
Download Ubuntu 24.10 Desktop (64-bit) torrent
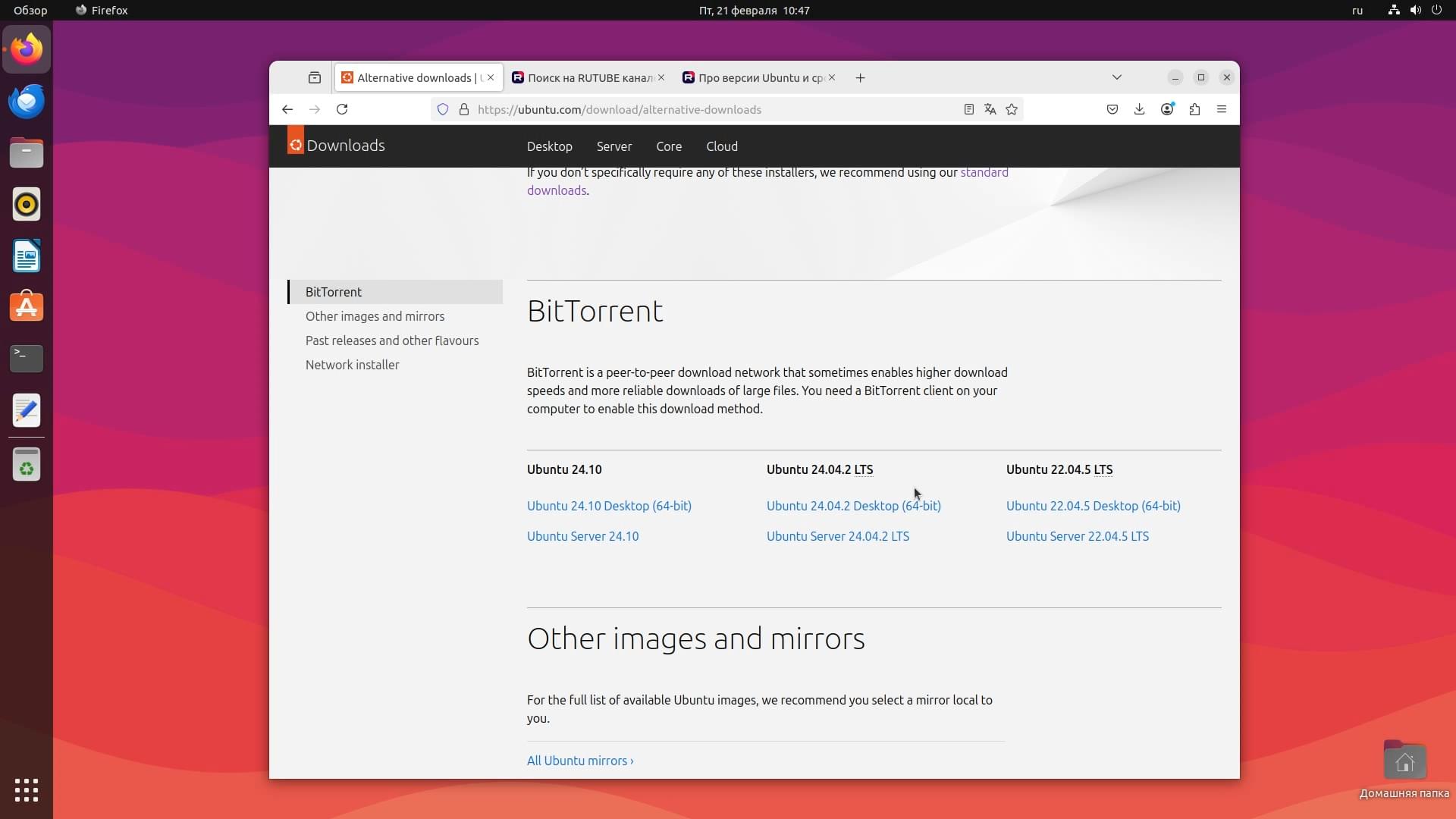coord(609,506)
